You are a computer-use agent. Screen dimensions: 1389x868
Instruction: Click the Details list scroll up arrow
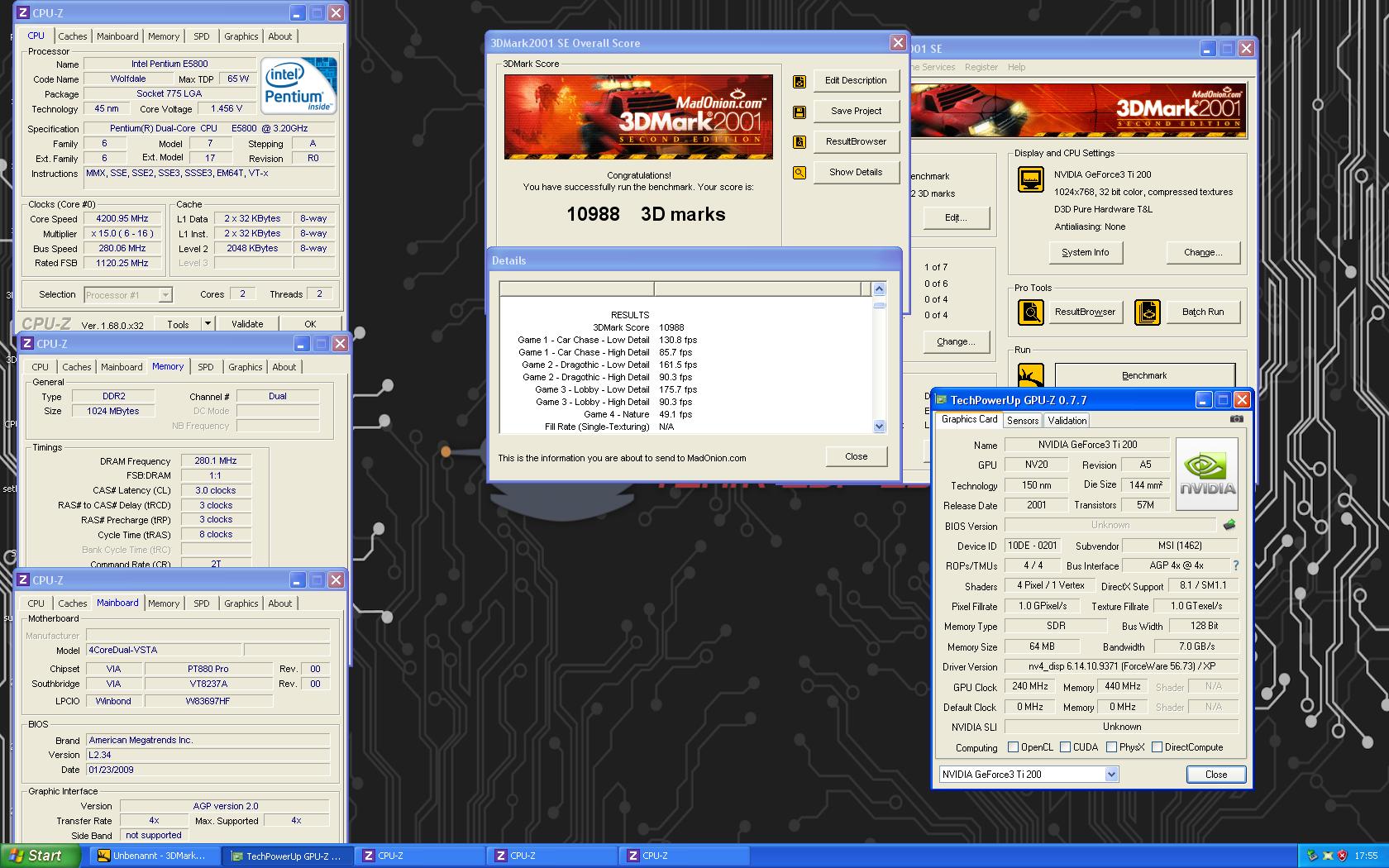point(879,289)
